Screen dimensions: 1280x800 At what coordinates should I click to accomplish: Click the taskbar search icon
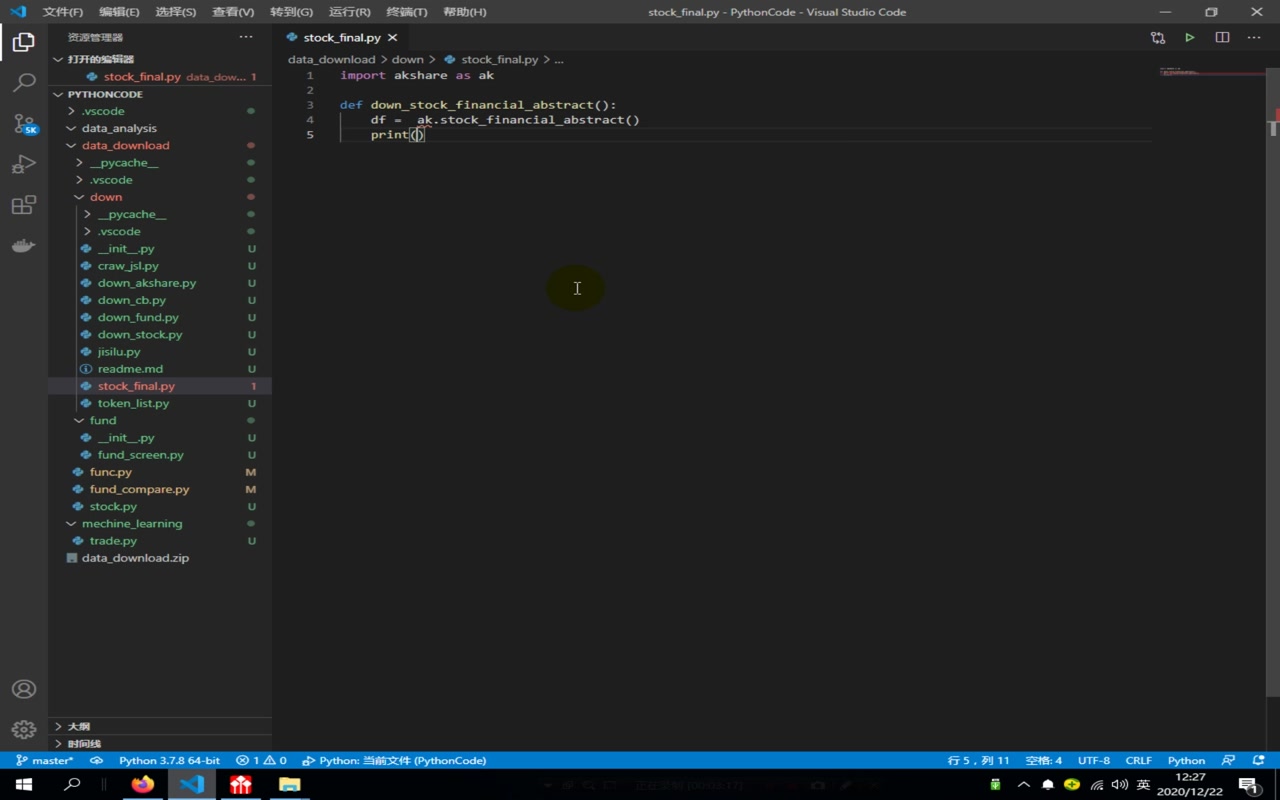pos(72,784)
